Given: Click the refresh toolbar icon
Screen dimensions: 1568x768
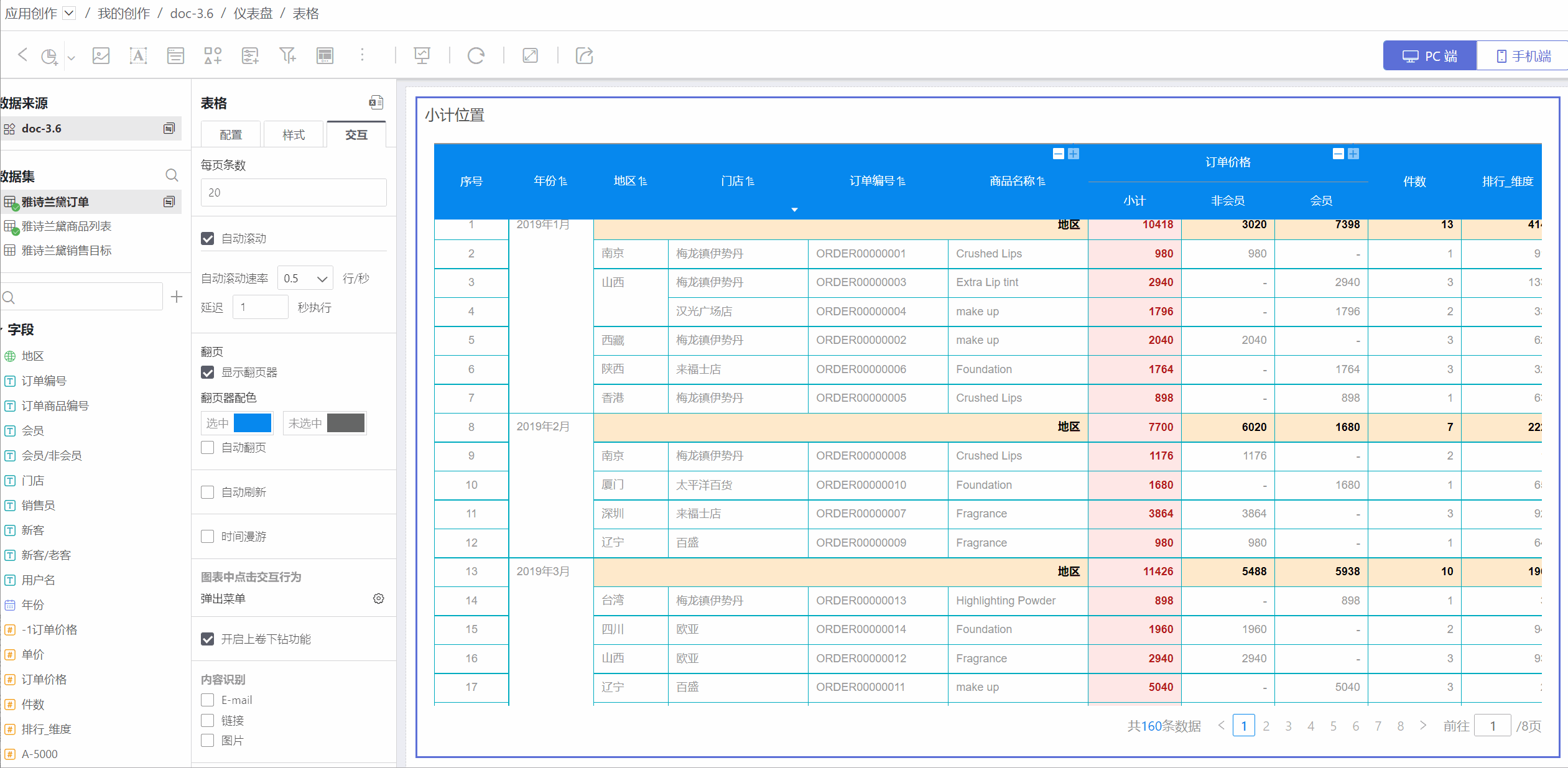Looking at the screenshot, I should (x=476, y=56).
